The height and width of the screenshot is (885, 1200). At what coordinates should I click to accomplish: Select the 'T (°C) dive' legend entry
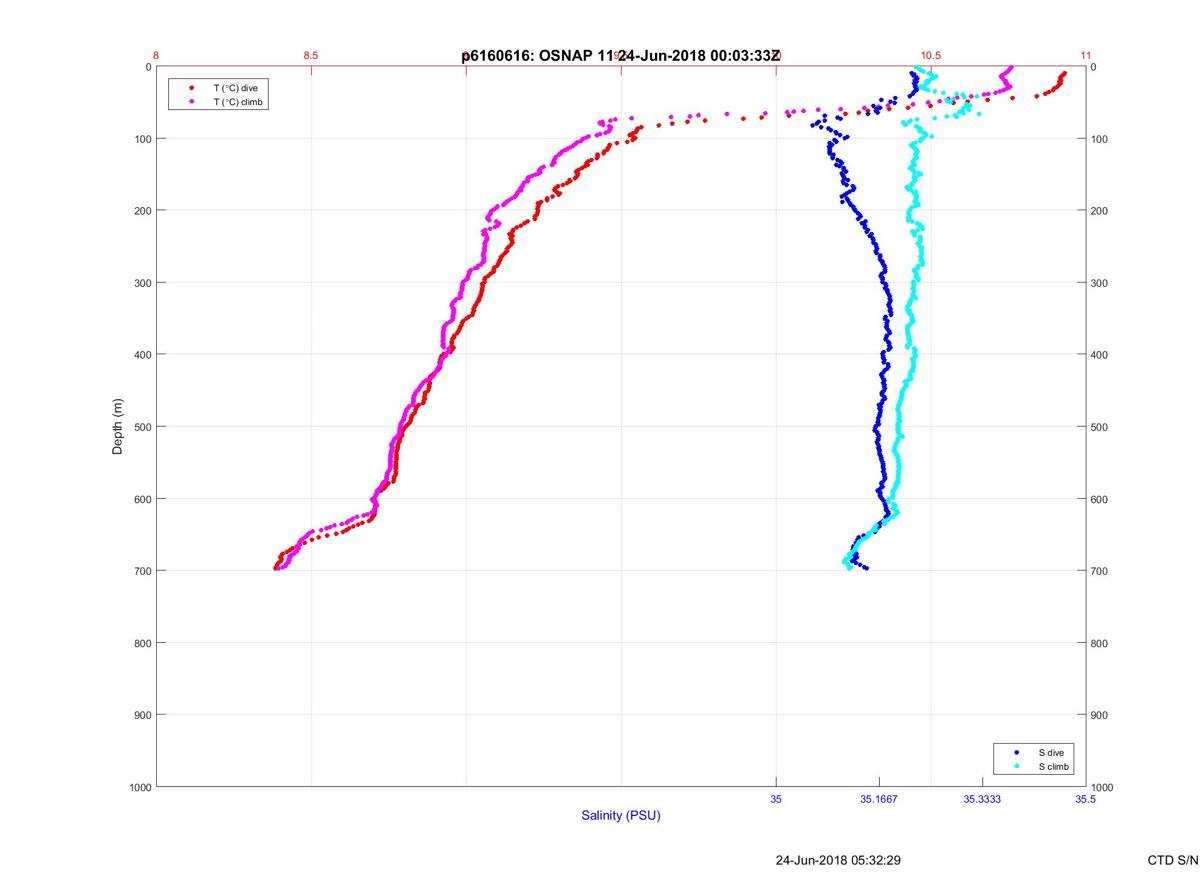coord(235,88)
